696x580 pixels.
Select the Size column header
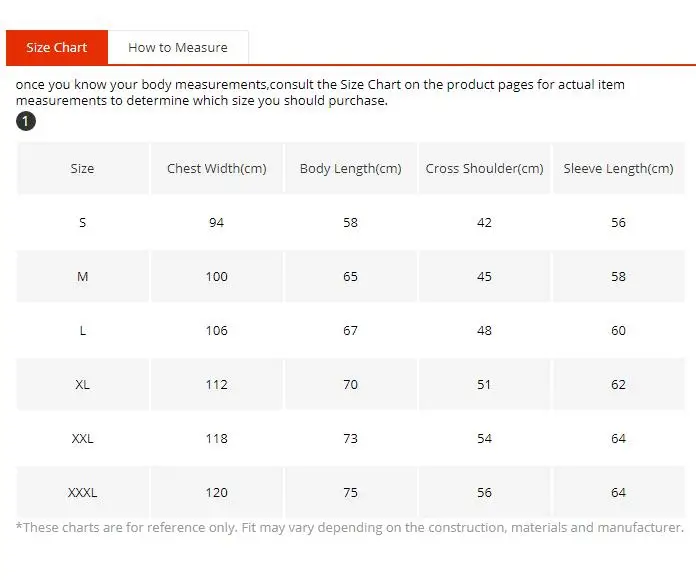(x=83, y=169)
